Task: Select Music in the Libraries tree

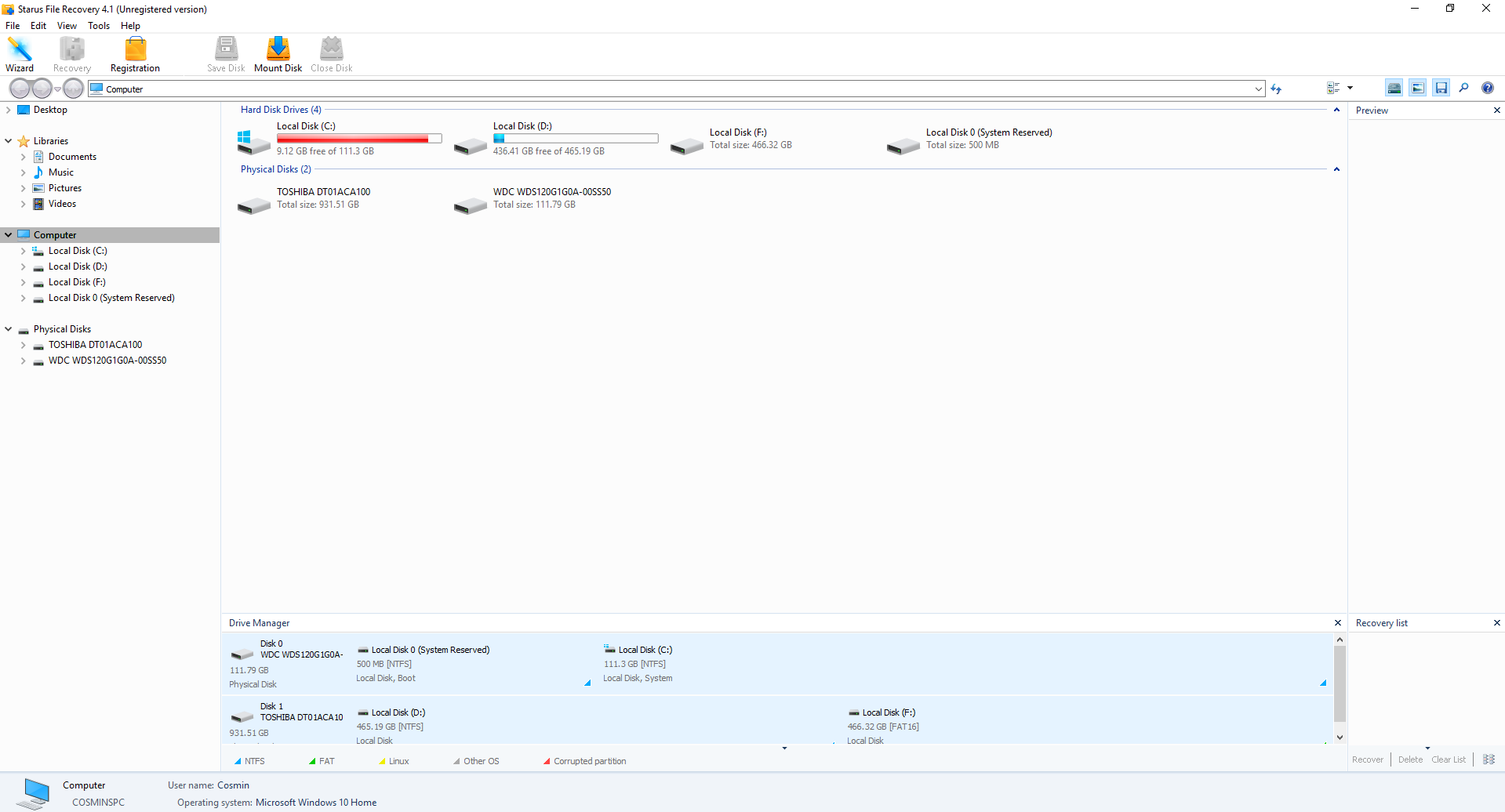Action: (61, 172)
